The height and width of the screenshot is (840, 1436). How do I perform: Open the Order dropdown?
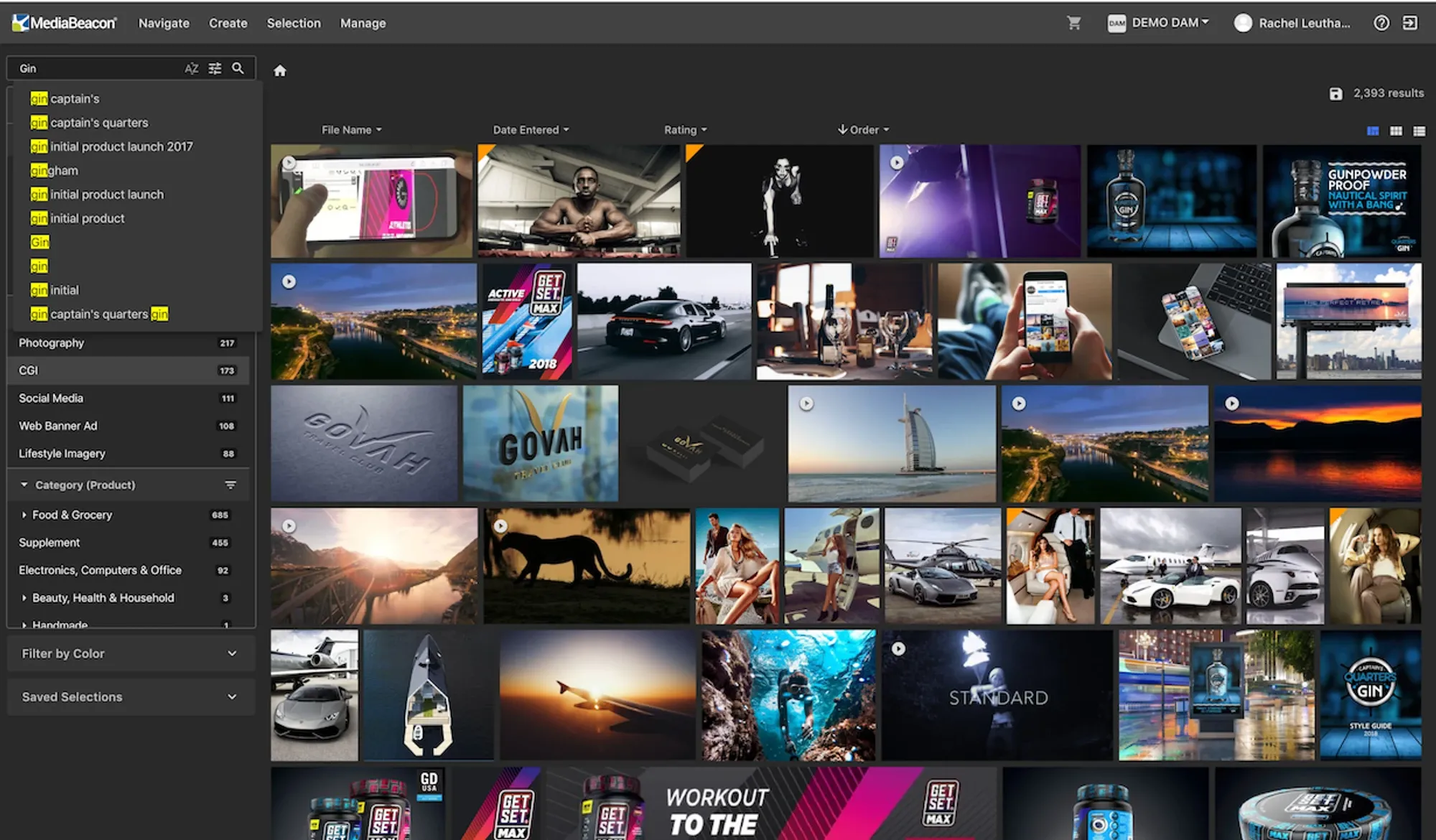pos(863,130)
